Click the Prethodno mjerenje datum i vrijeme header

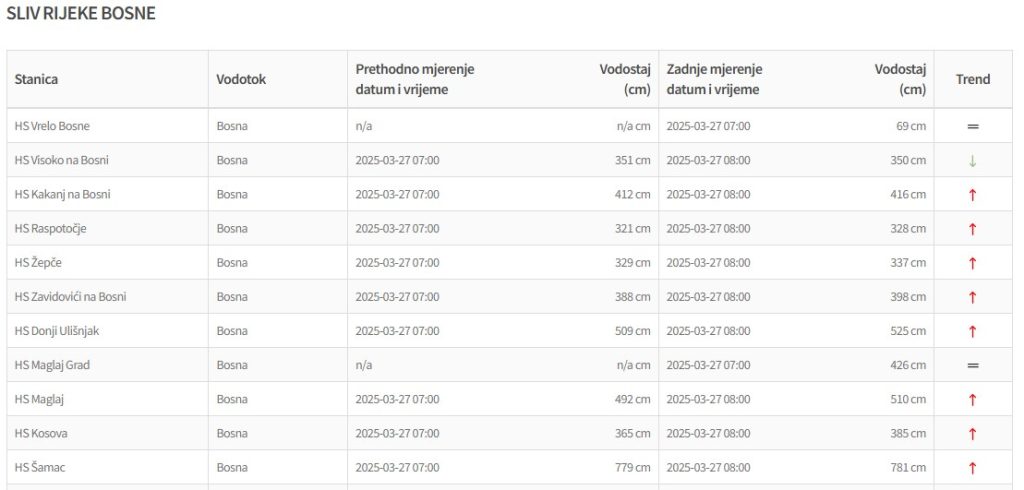(x=414, y=79)
